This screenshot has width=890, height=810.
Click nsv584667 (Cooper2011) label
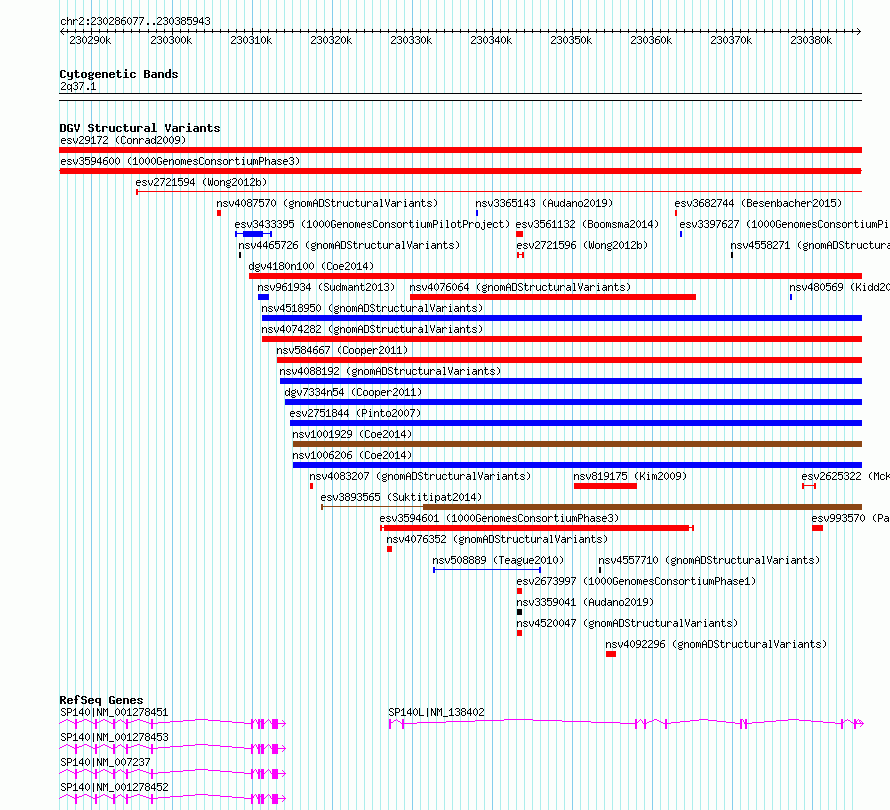point(342,350)
